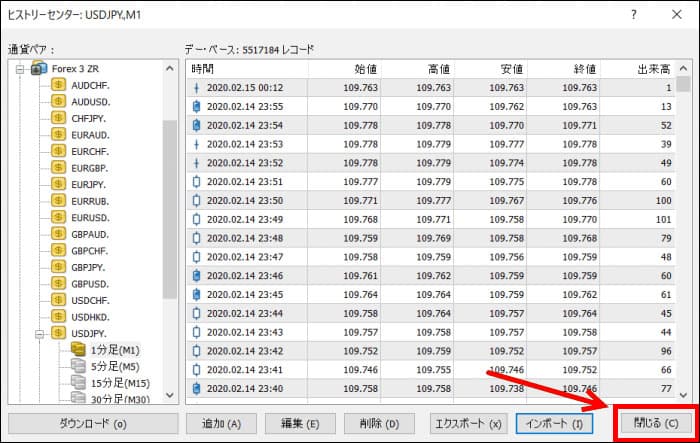Click up arrow of records table scrollbar
The height and width of the screenshot is (443, 700).
[683, 68]
